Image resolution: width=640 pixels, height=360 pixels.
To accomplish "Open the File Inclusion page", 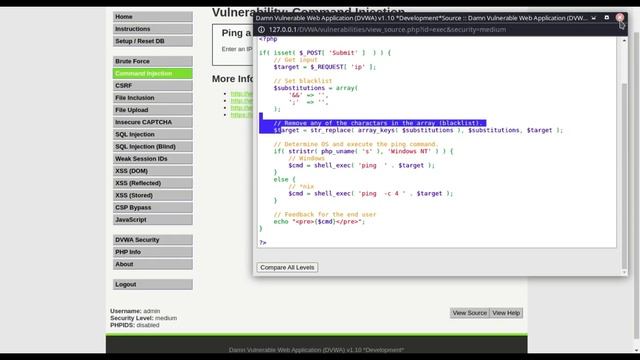I will click(x=152, y=98).
